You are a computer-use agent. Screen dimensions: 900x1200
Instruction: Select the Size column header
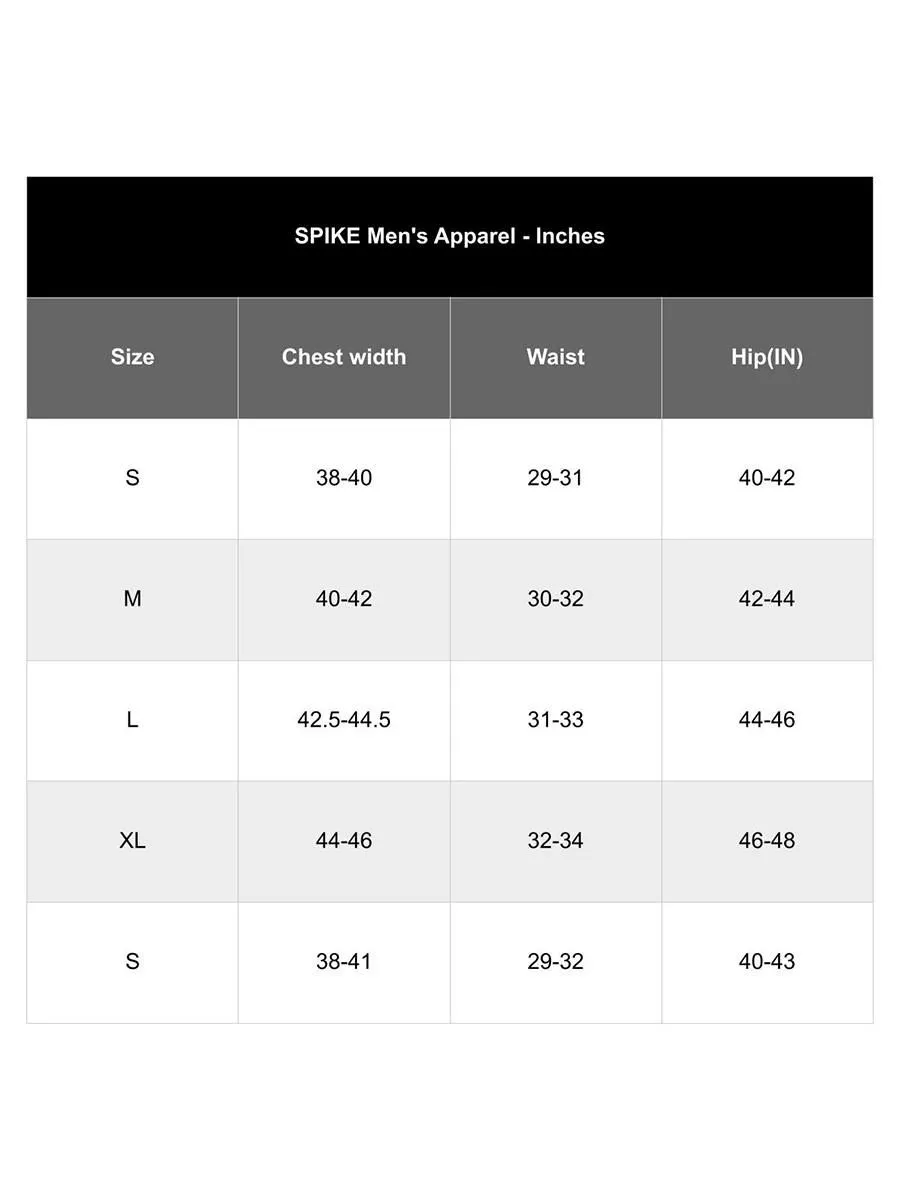(132, 357)
